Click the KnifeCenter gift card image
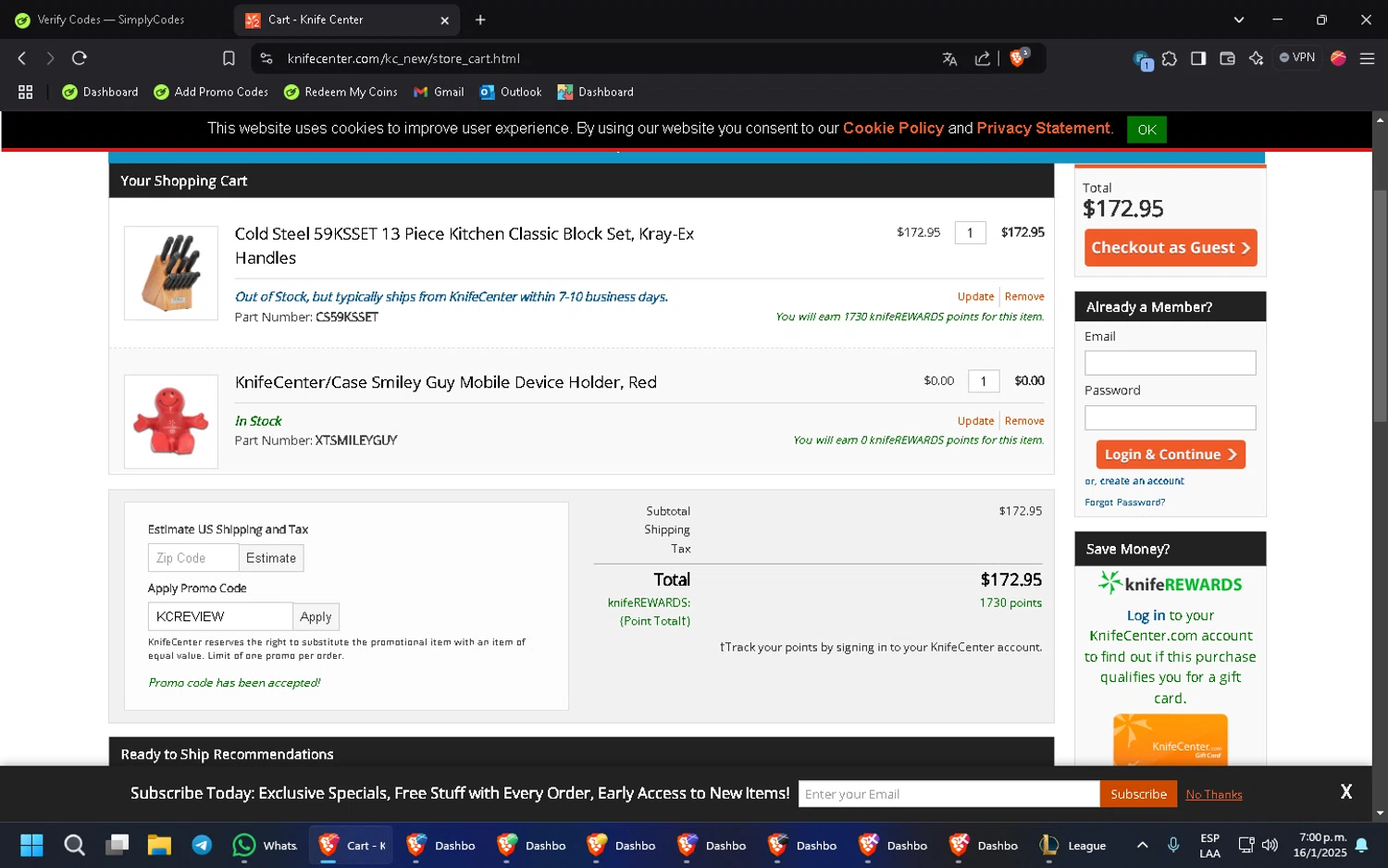This screenshot has height=868, width=1388. coord(1171,739)
